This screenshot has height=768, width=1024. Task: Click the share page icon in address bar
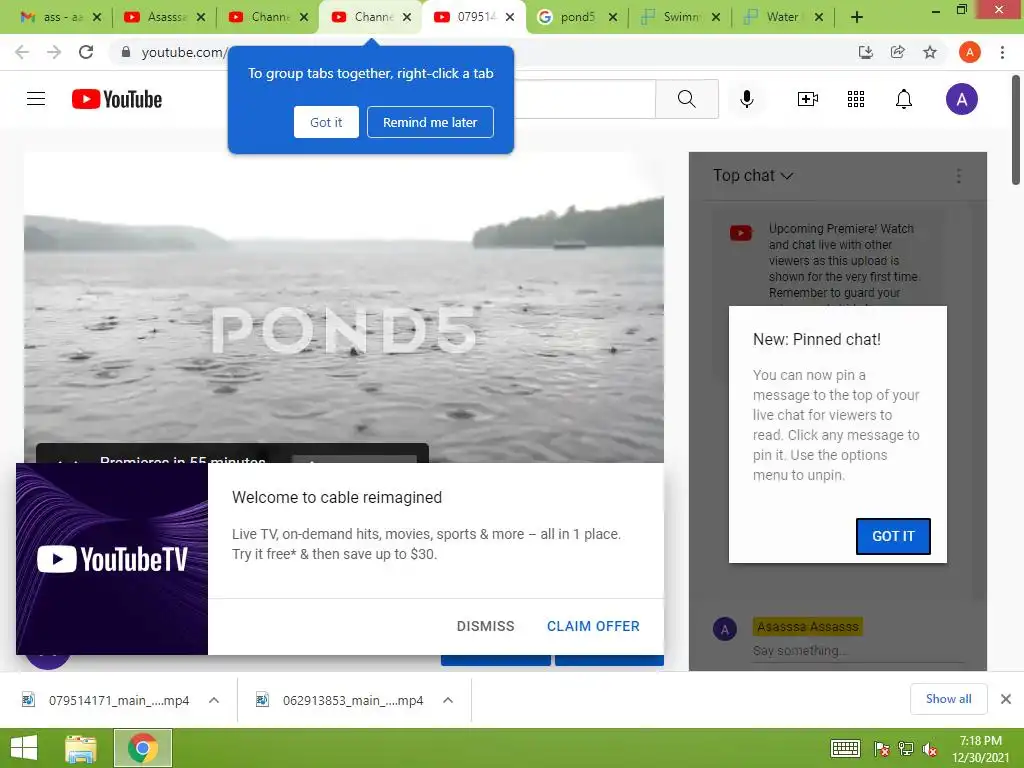(898, 52)
